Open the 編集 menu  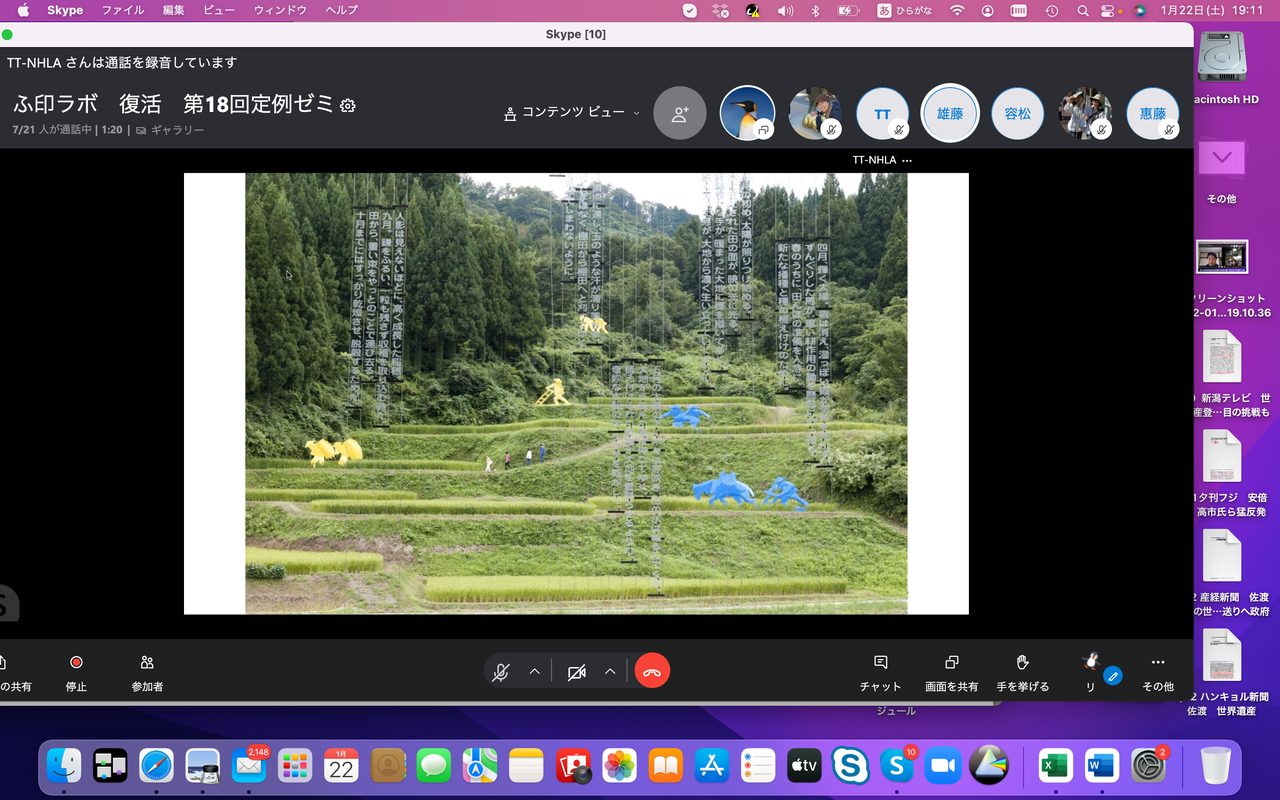click(173, 10)
